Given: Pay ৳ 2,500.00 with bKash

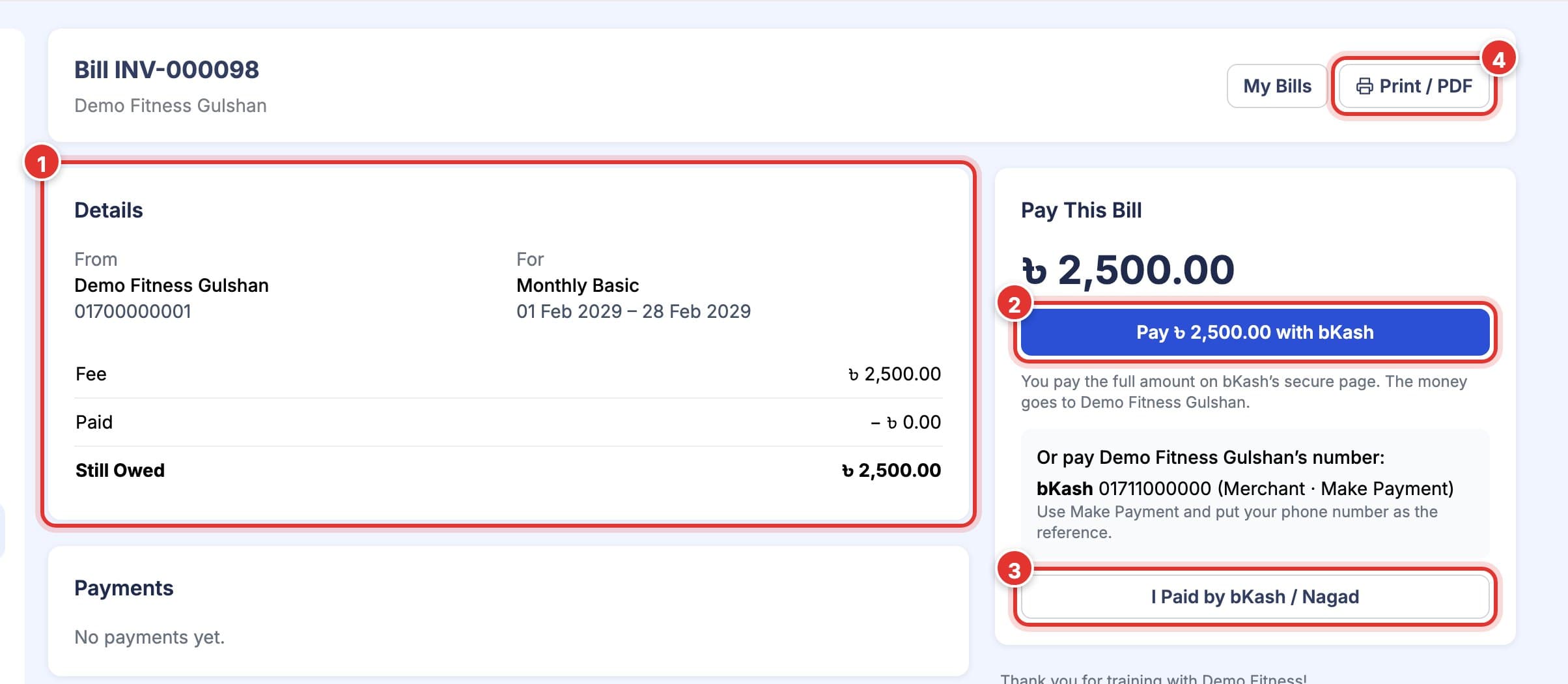Looking at the screenshot, I should coord(1255,332).
